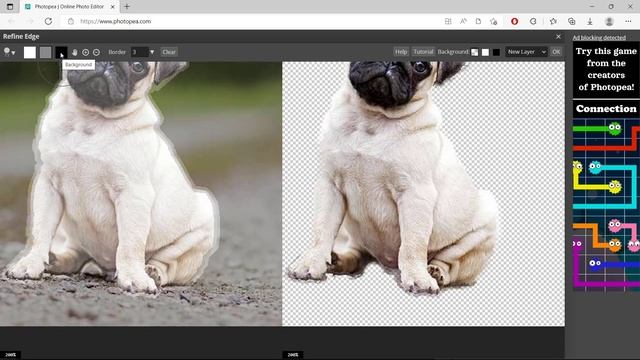Open the Ad blocking detected link
Screen dimensions: 640x360
(599, 38)
